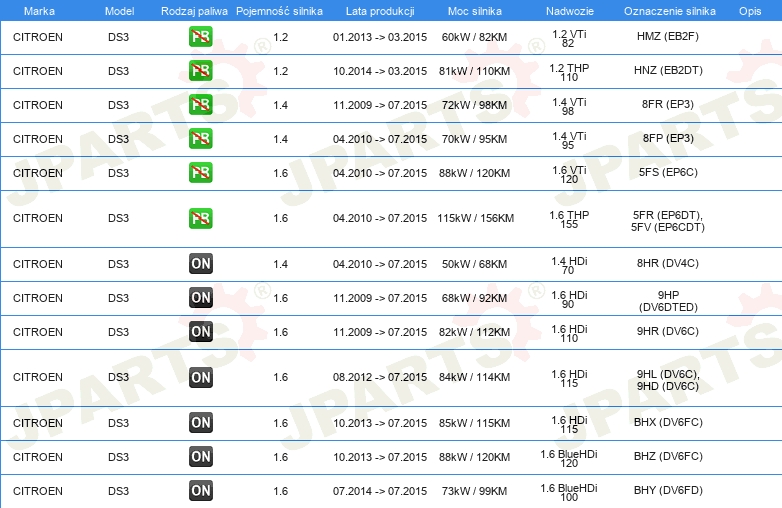Click petrol icon in 5FS (EP6C) row
Image resolution: width=782 pixels, height=508 pixels.
pyautogui.click(x=200, y=172)
